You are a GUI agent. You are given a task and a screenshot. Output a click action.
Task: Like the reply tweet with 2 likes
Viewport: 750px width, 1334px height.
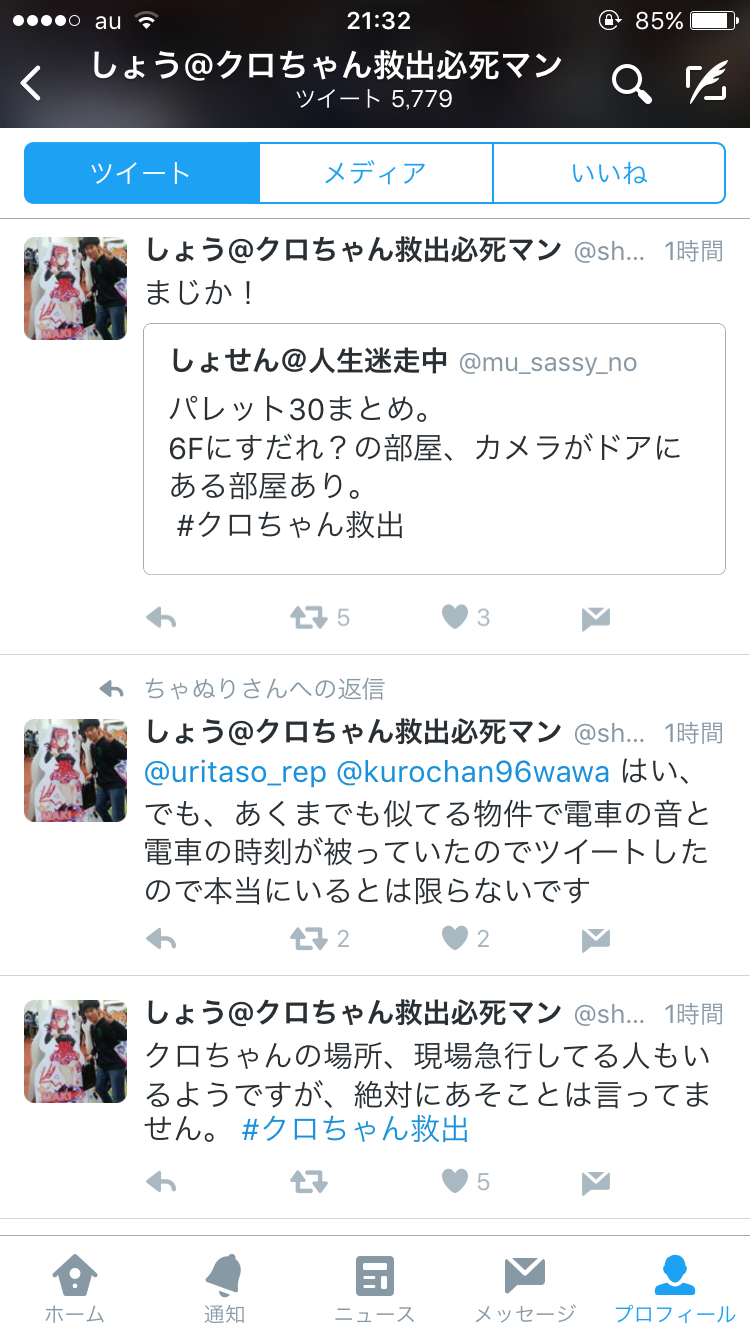click(455, 938)
